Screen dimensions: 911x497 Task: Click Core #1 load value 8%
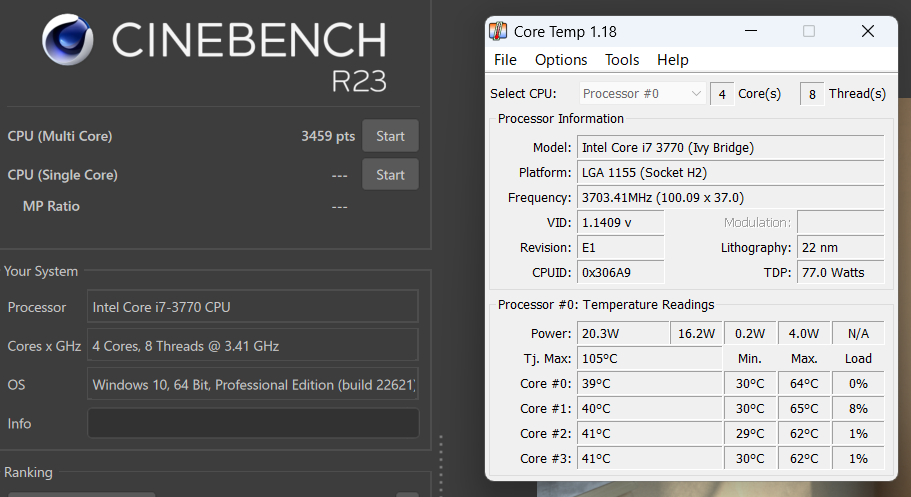(858, 409)
